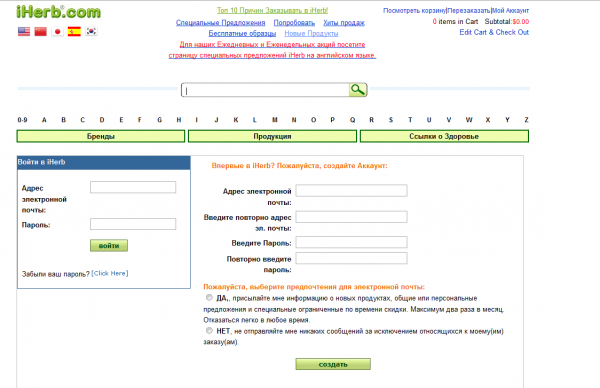Select letter Z in alphabet index
Viewport: 600px width, 388px height.
coord(526,120)
